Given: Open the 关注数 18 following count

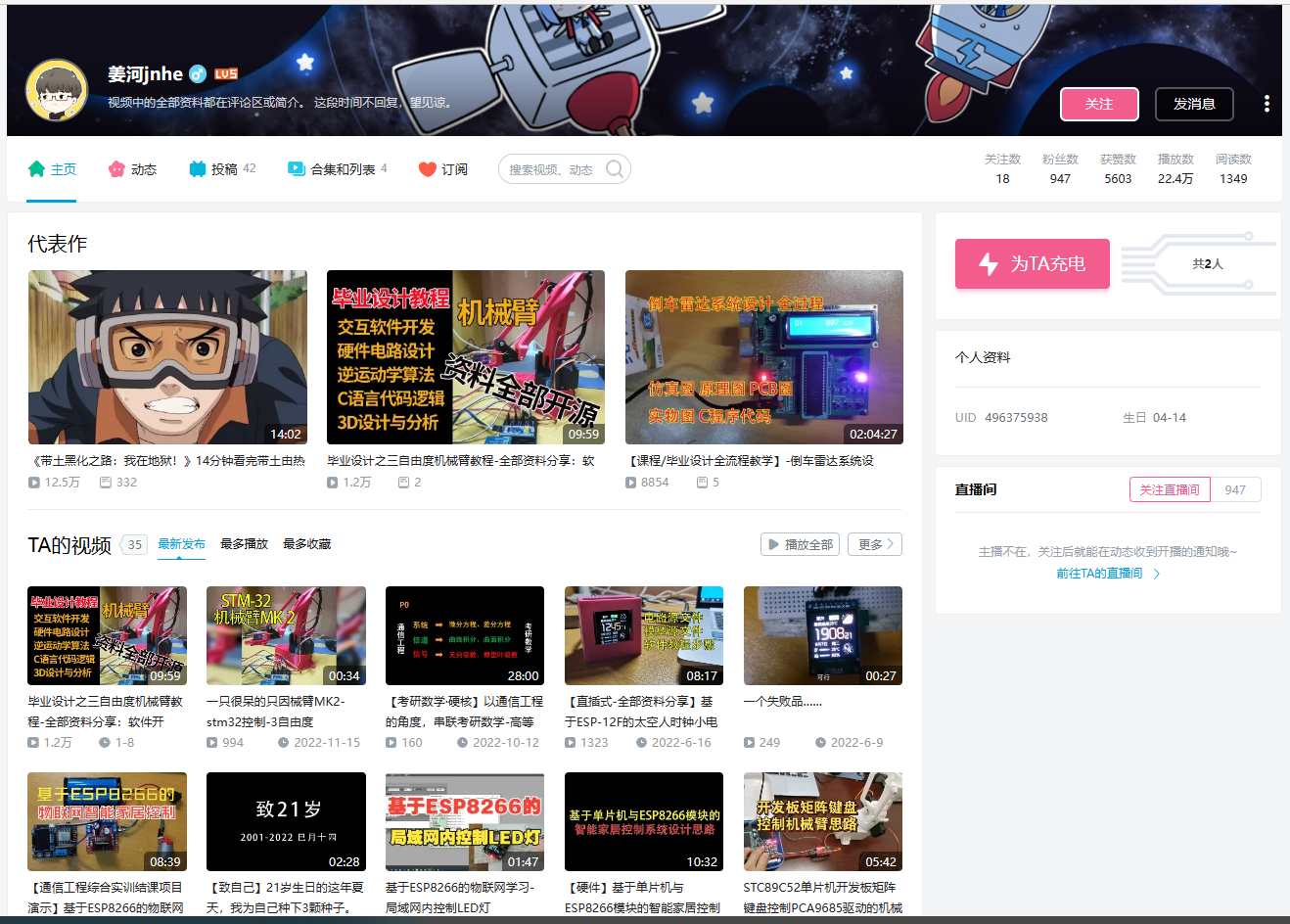Looking at the screenshot, I should [x=1002, y=168].
